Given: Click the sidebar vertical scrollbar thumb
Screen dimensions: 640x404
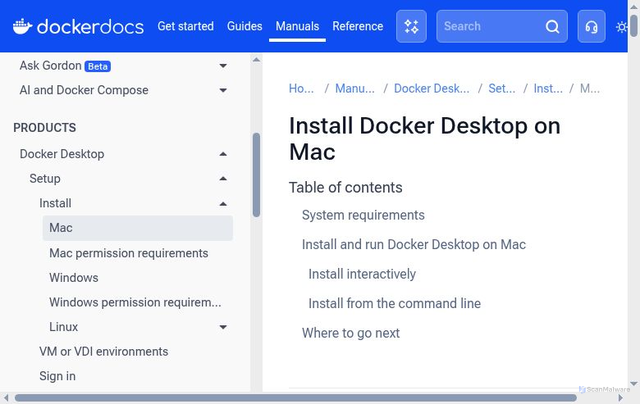Looking at the screenshot, I should point(256,175).
